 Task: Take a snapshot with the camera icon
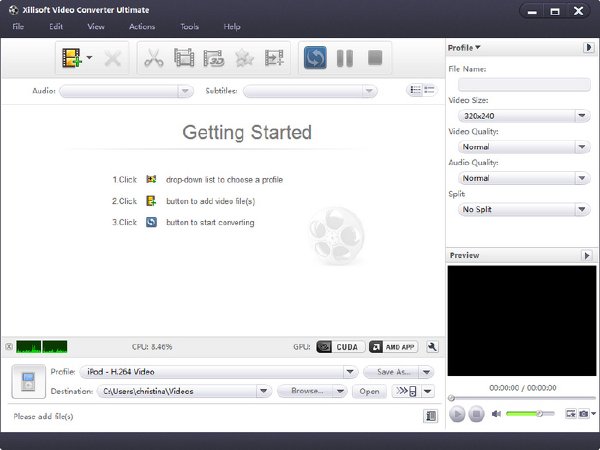pyautogui.click(x=584, y=414)
